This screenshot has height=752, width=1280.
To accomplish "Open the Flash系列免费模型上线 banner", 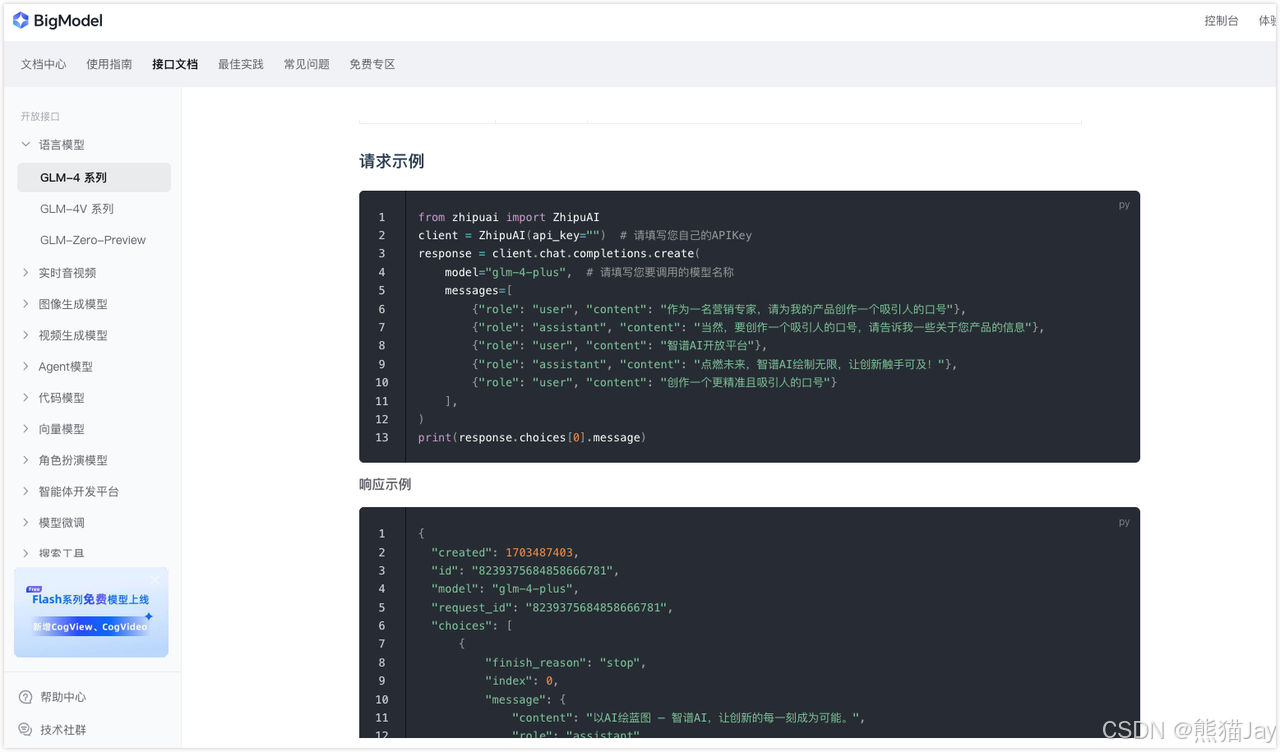I will click(91, 612).
